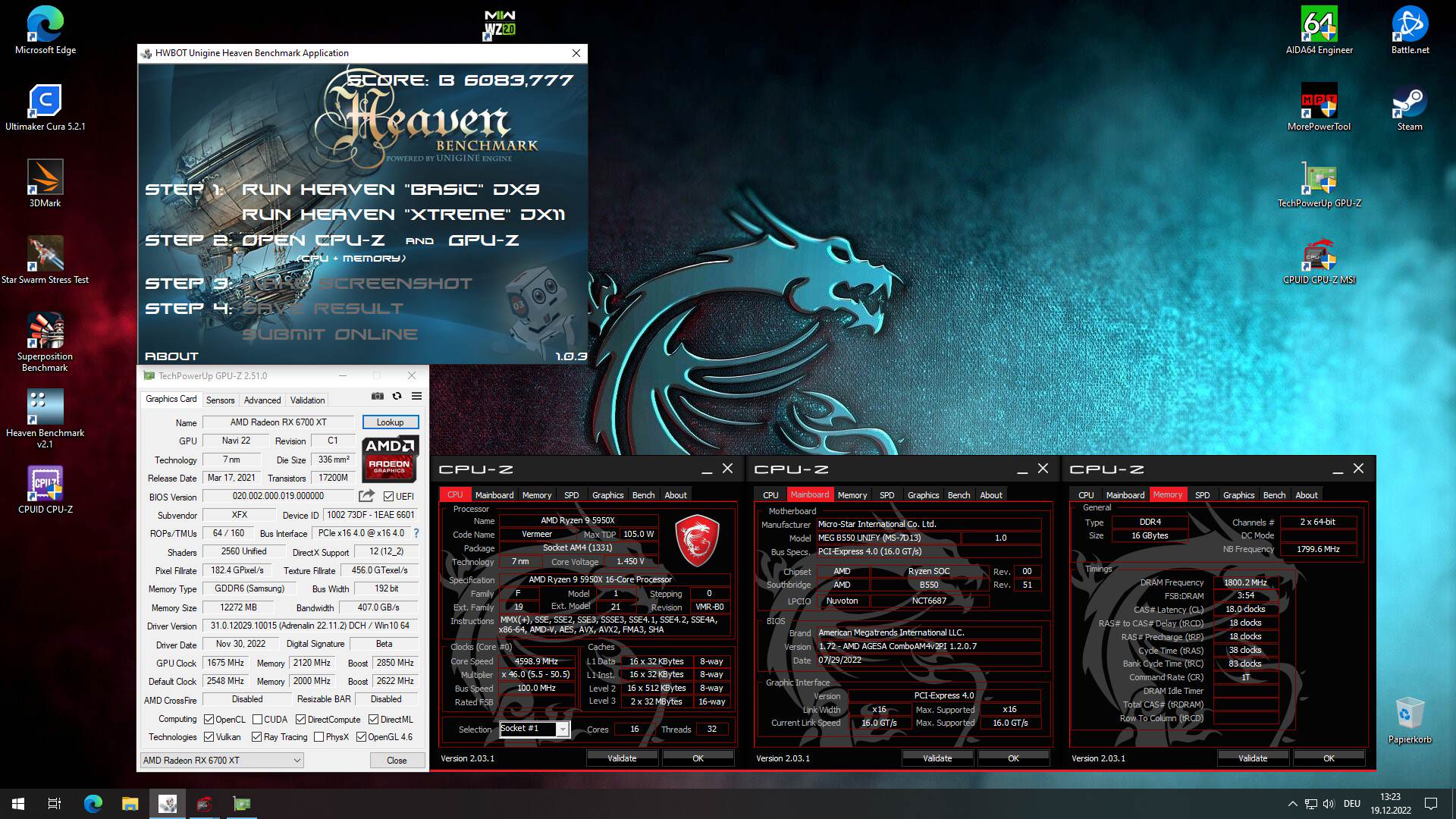Toggle Vulkan checkbox

209,736
